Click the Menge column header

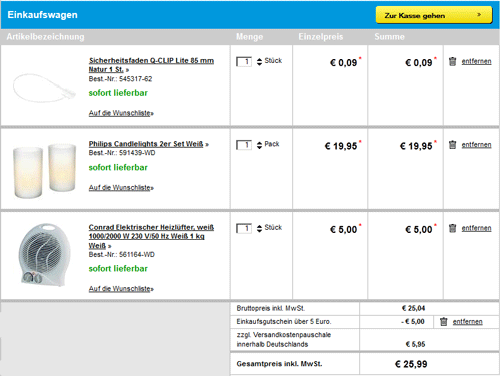pyautogui.click(x=249, y=37)
